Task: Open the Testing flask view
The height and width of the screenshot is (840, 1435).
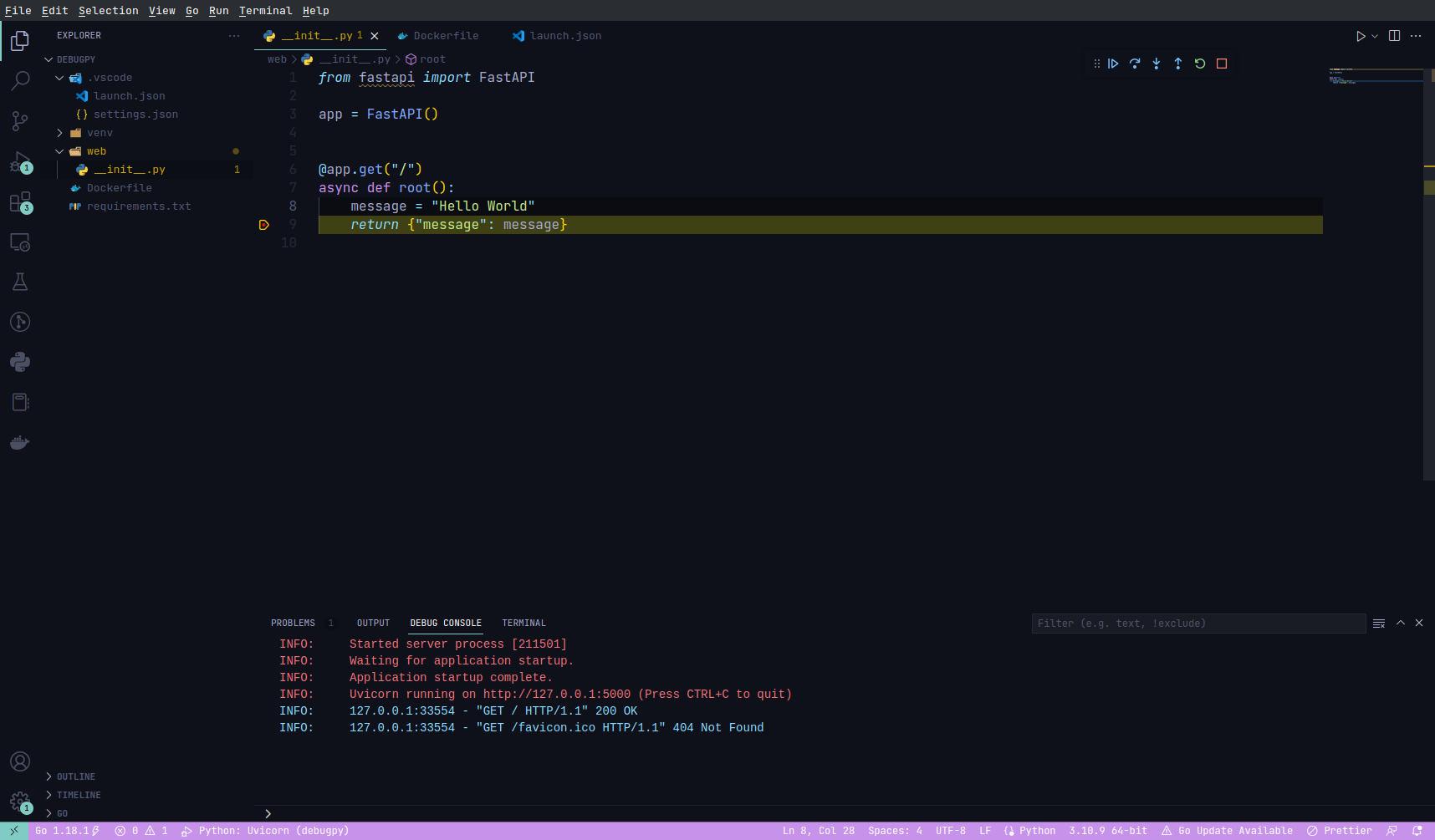Action: (x=20, y=282)
